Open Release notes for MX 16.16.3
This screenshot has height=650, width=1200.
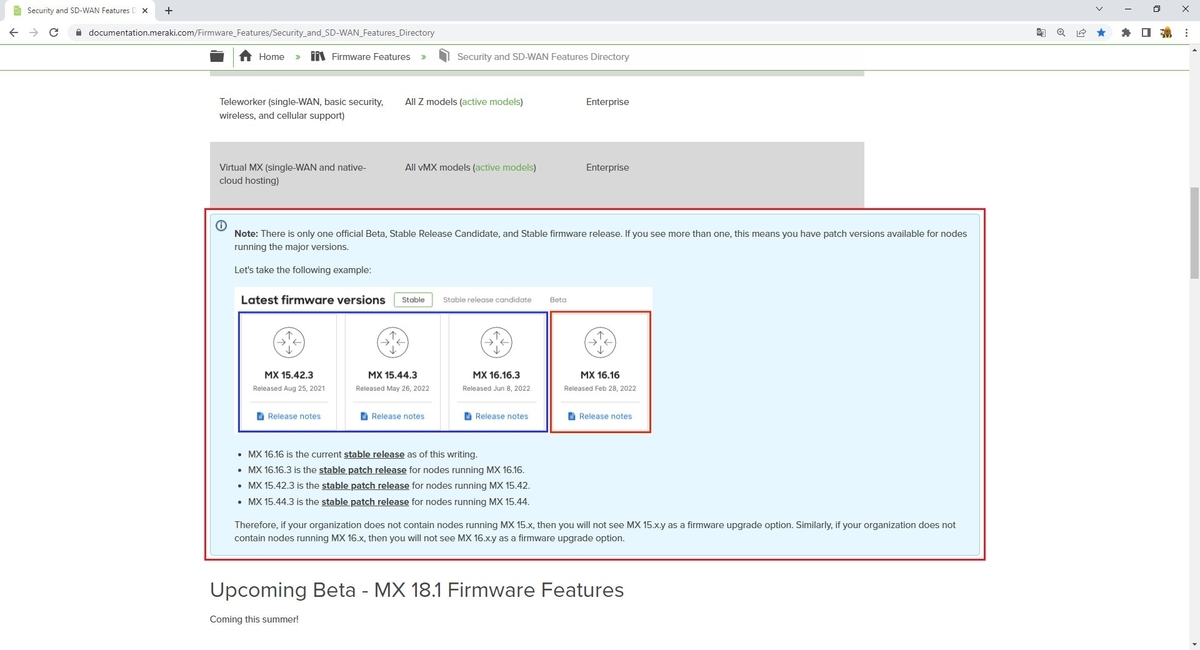(x=496, y=416)
